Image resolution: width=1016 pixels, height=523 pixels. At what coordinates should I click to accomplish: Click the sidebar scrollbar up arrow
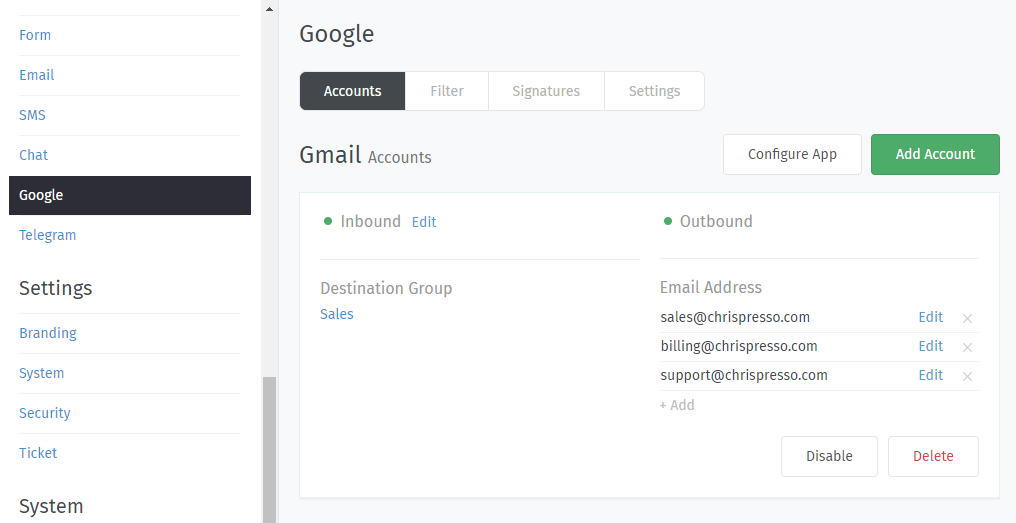[x=270, y=8]
